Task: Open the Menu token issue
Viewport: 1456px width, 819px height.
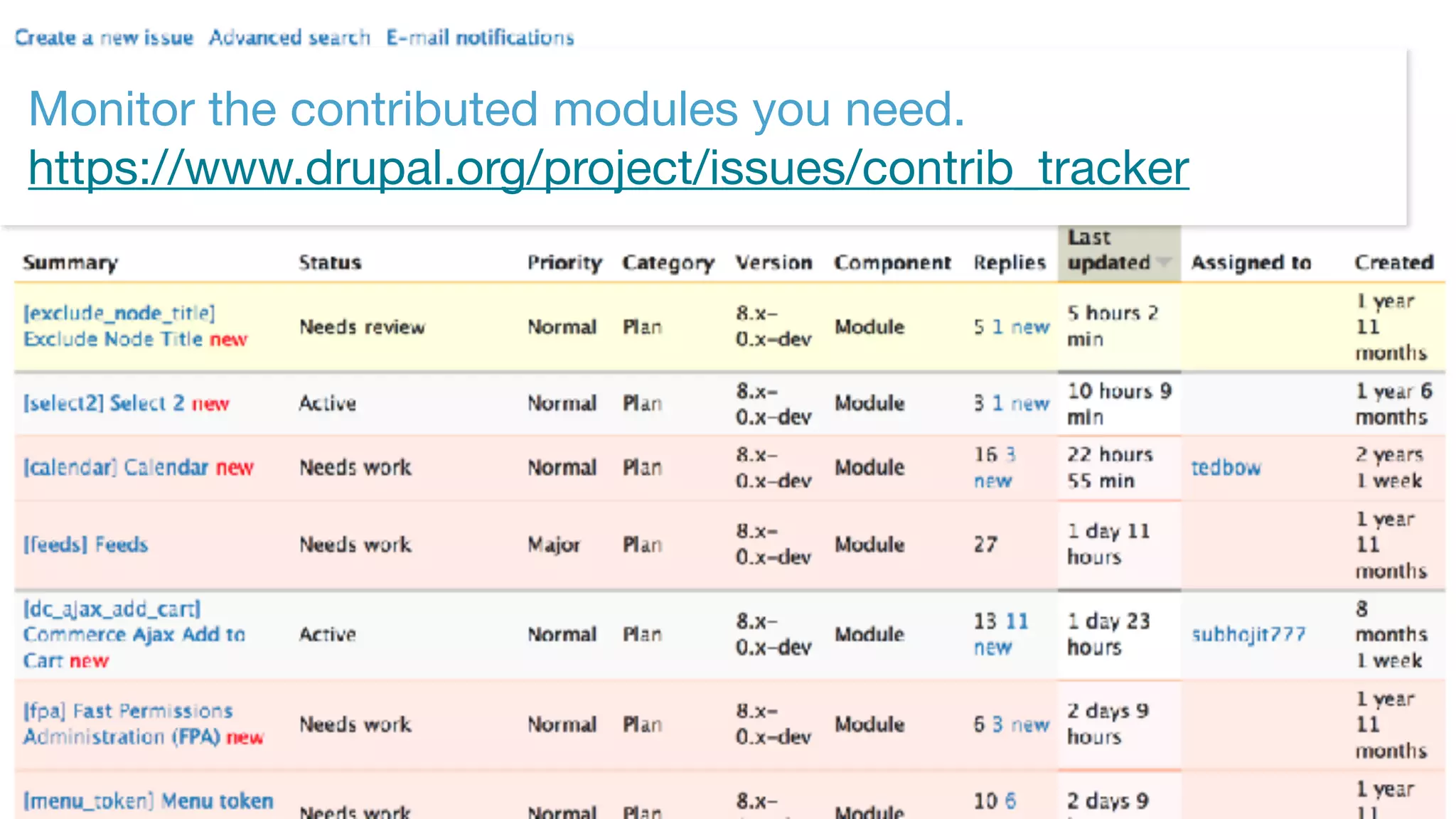Action: (148, 801)
